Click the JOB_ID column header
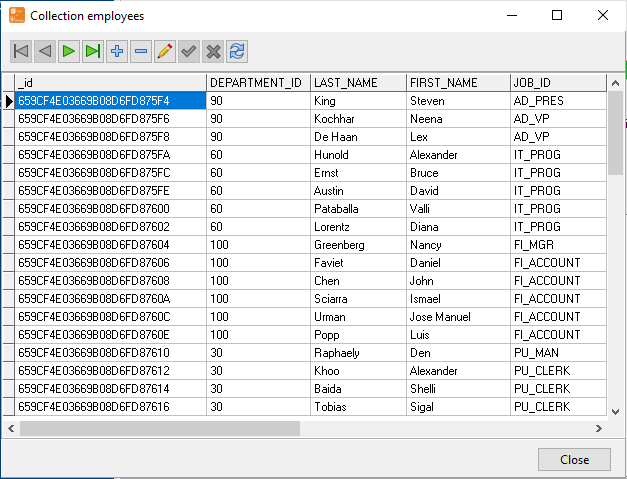The image size is (627, 479). [x=556, y=83]
